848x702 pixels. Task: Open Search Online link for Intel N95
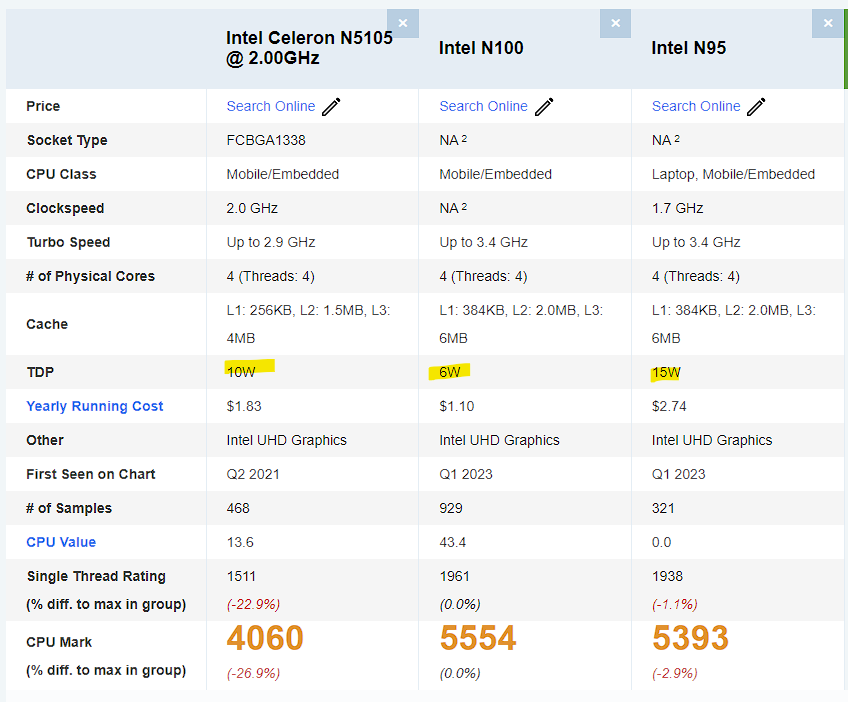696,106
